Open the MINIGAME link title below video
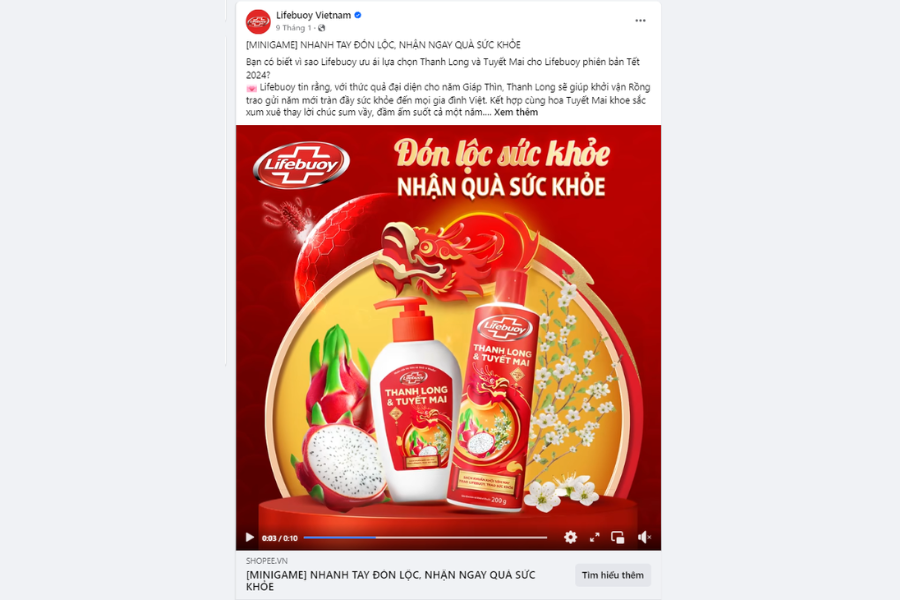Screen dimensions: 900x600 [x=390, y=580]
